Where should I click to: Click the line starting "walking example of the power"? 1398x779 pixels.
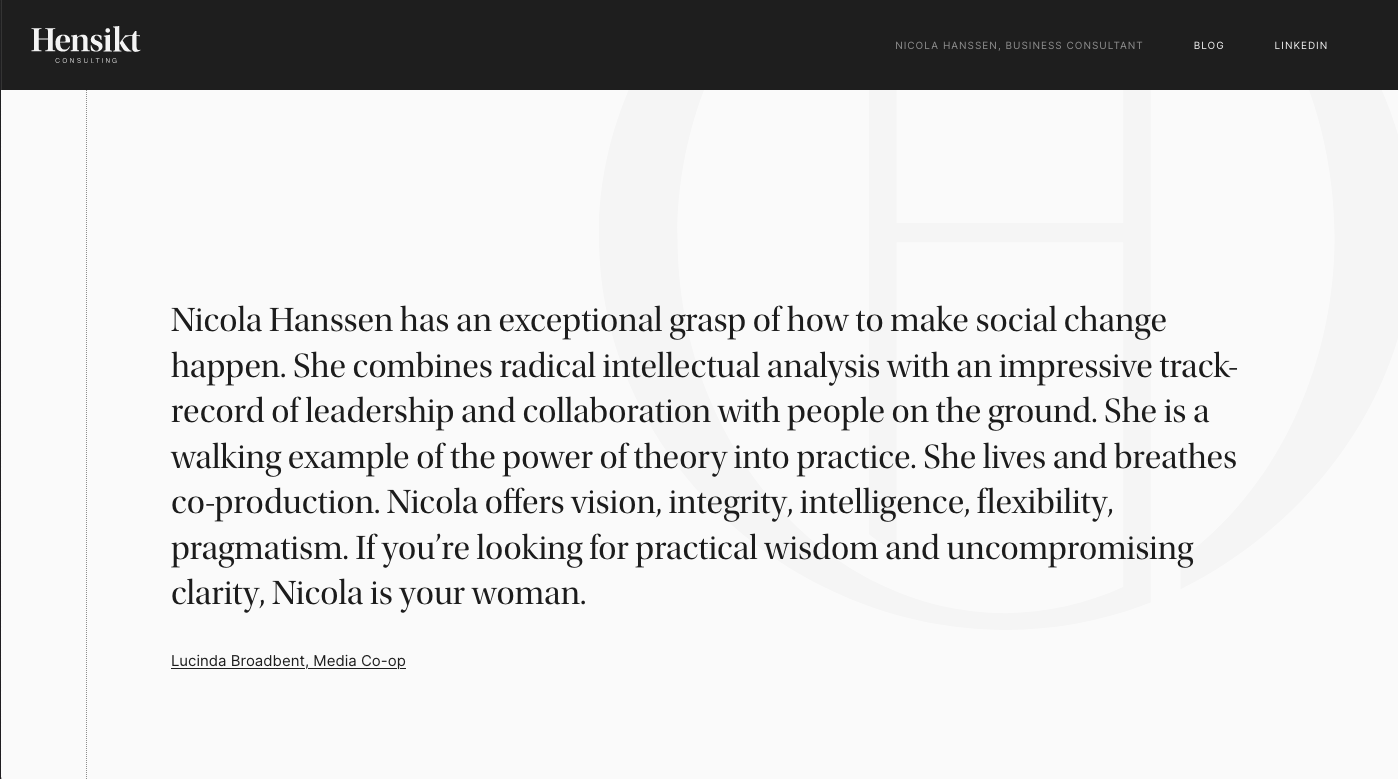tap(703, 458)
